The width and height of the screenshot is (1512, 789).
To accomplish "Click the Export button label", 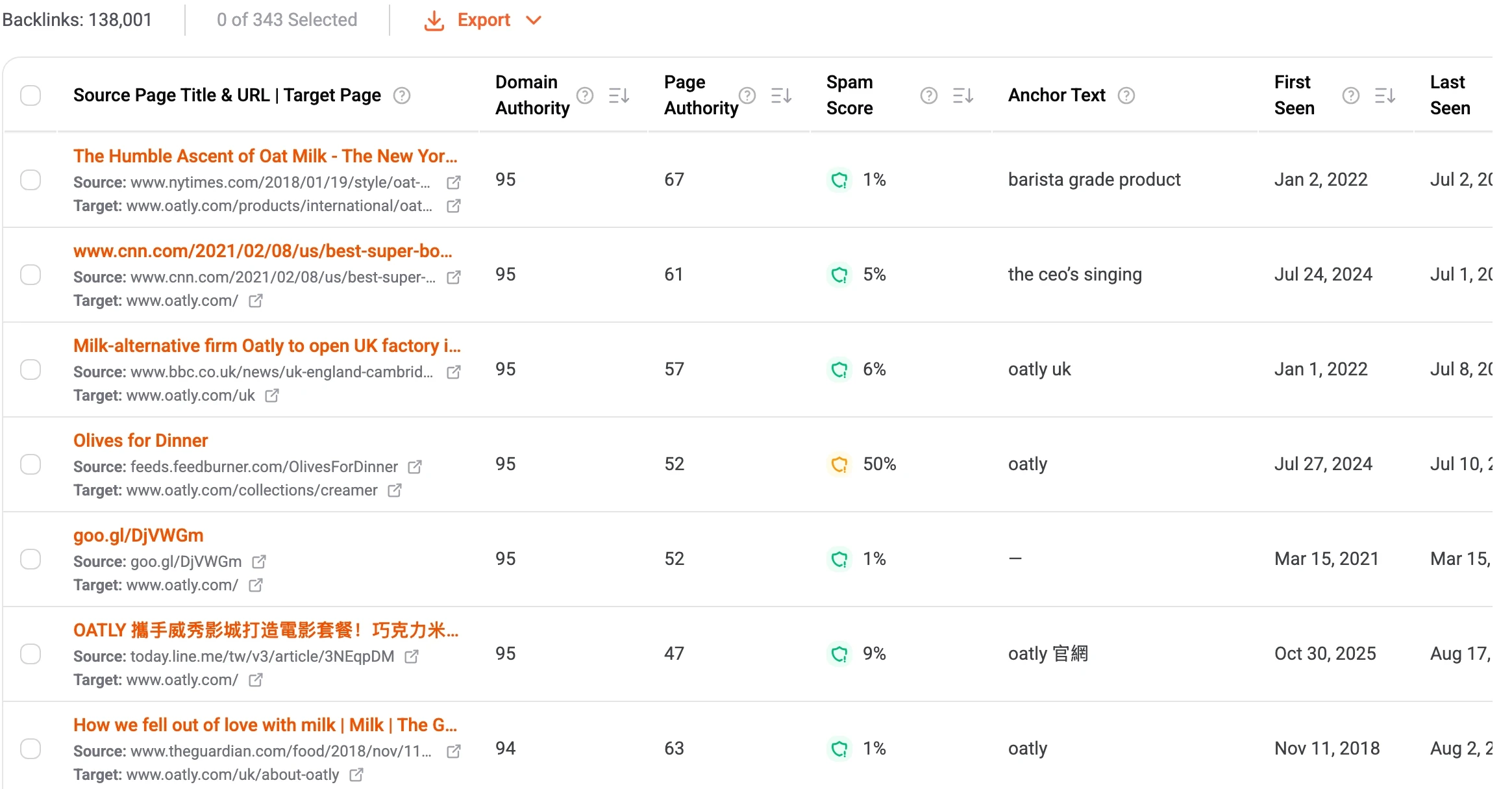I will tap(484, 20).
